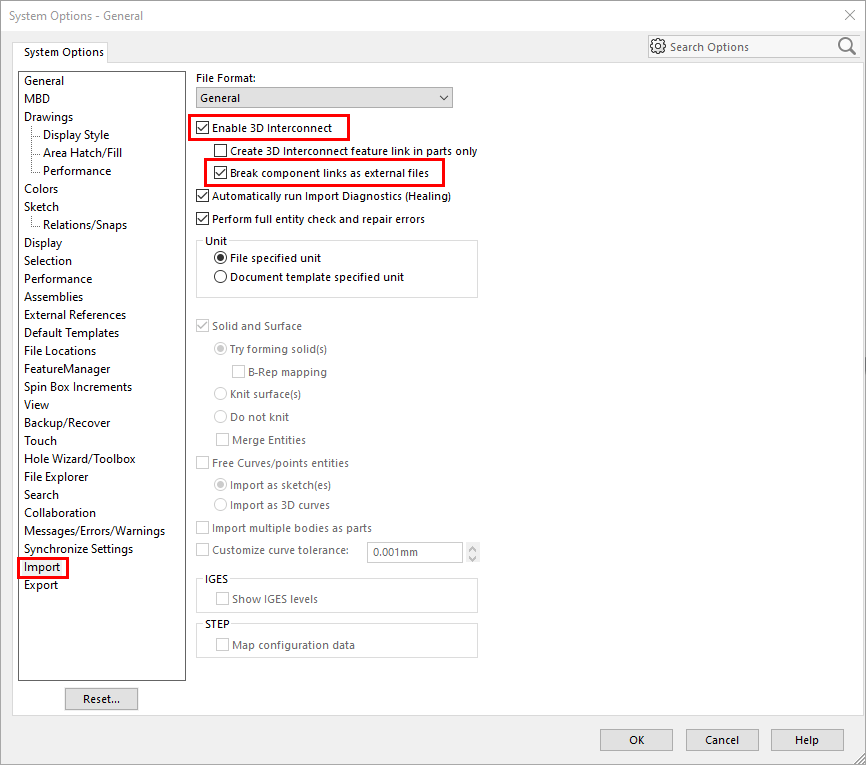
Task: Open the Colors category
Action: click(41, 189)
